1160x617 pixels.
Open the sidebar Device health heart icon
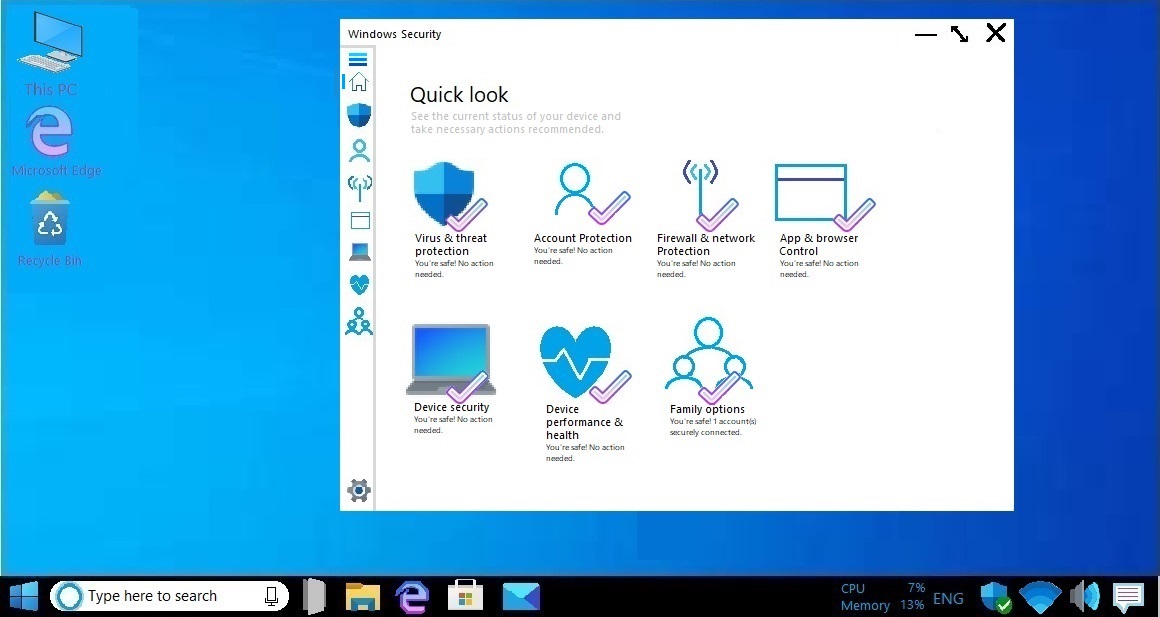360,284
